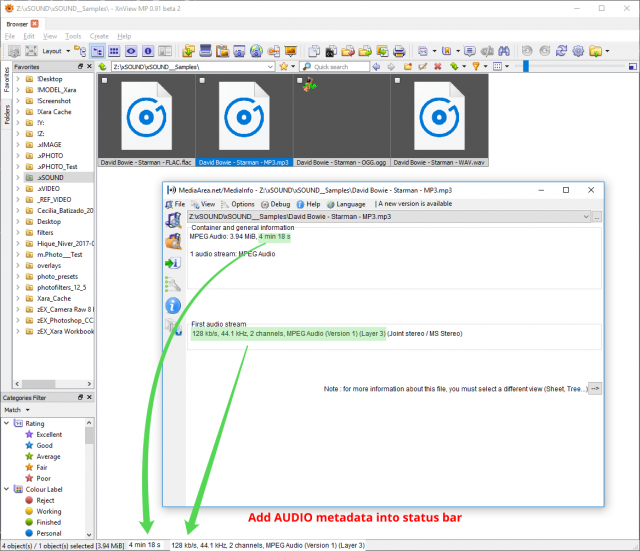
Task: Click the yellow star favorites icon
Action: (283, 66)
